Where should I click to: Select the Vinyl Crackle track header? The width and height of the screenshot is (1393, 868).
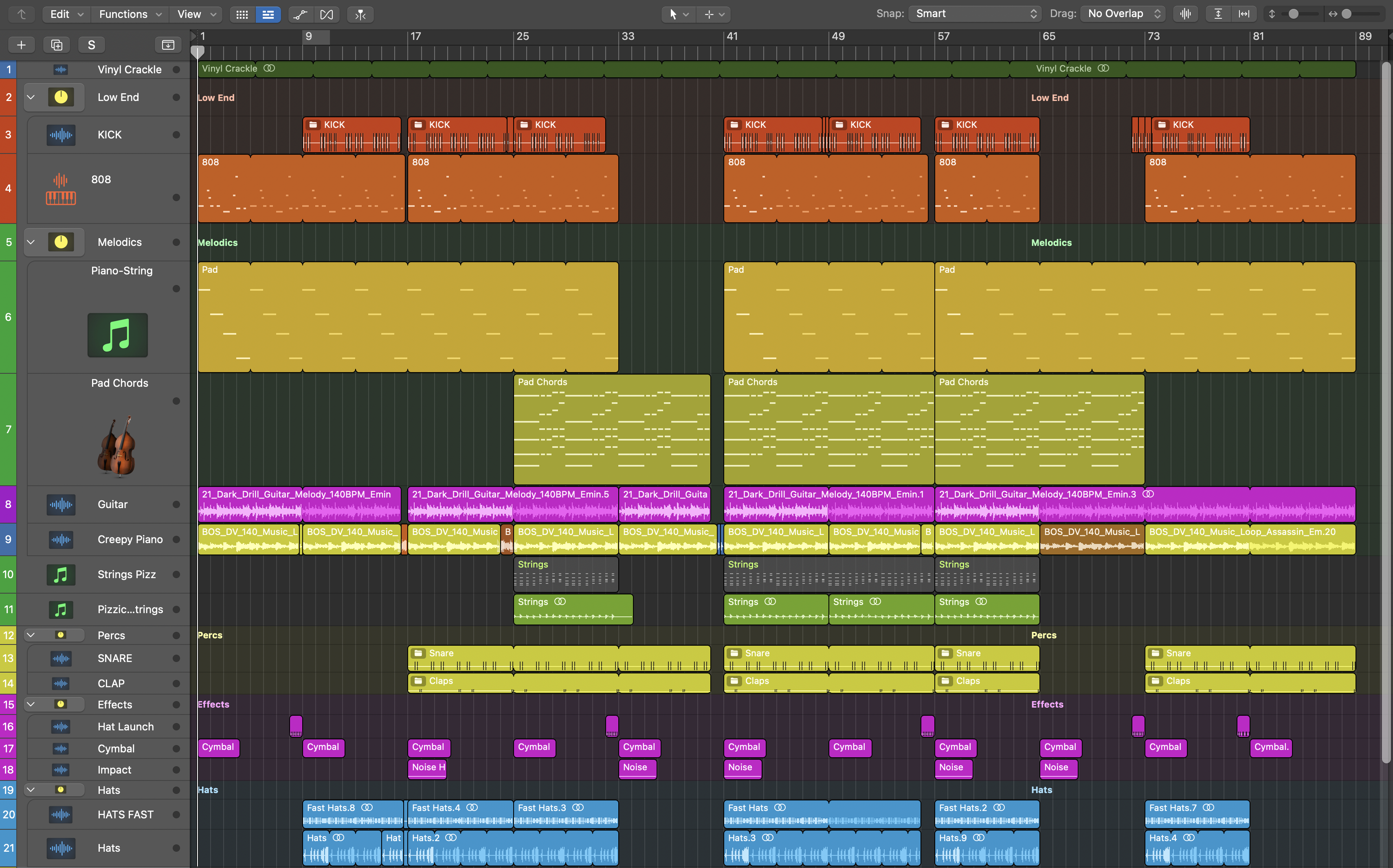tap(129, 70)
